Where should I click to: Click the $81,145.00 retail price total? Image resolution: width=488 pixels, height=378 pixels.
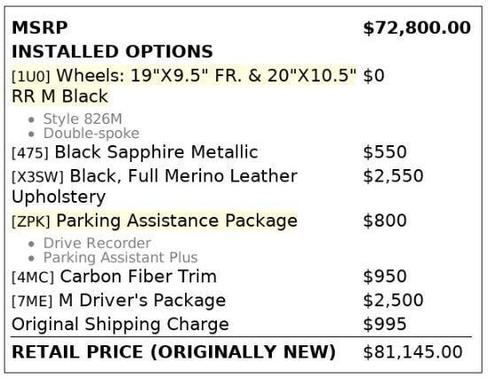tap(413, 352)
